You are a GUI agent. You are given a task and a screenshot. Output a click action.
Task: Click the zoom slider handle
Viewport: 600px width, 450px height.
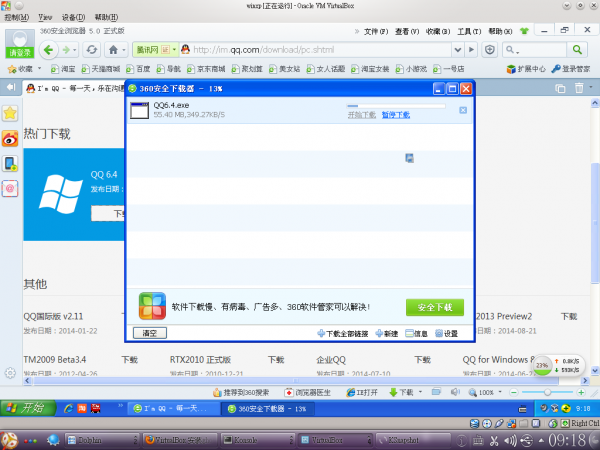[x=548, y=393]
